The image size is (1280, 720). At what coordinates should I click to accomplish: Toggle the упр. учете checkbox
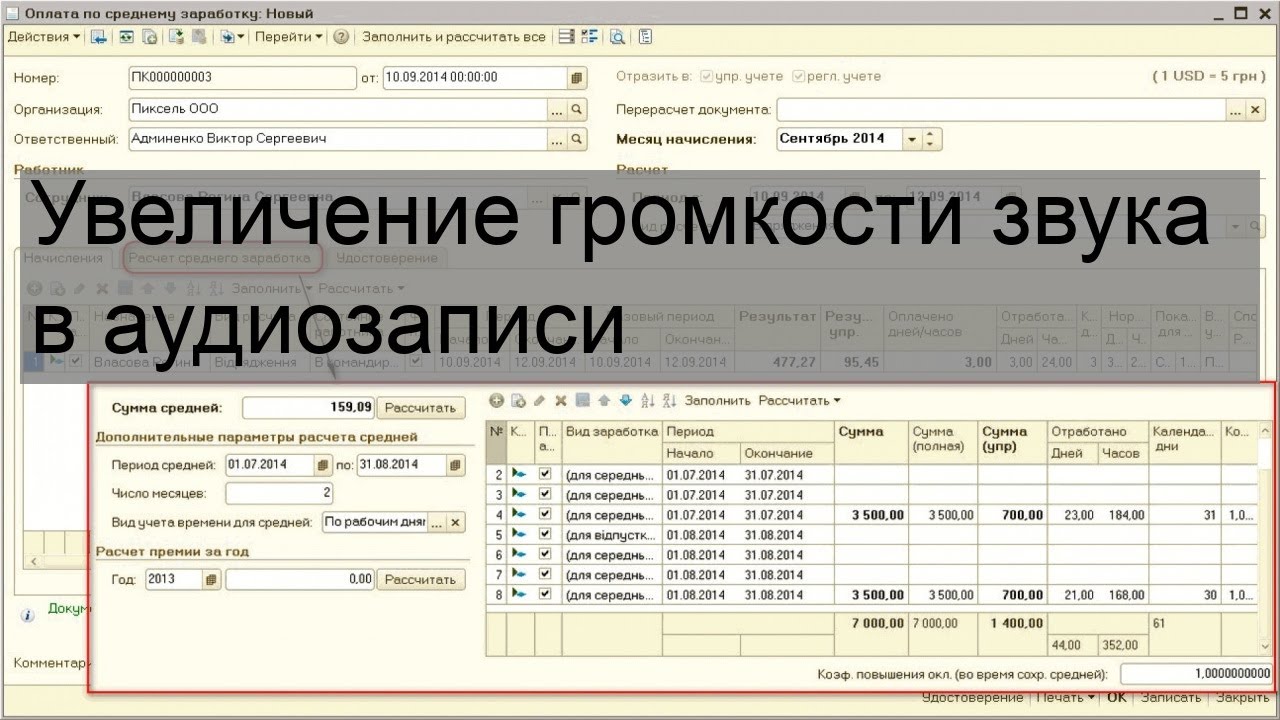(x=707, y=77)
